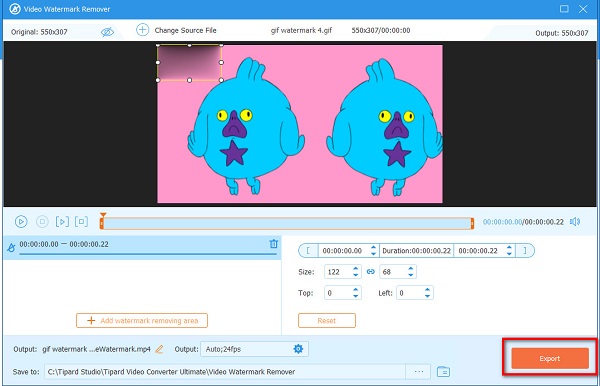Click the current time 00:00:00.00/00:00:00.22 readout
Viewport: 600px width, 386px height.
(x=523, y=222)
